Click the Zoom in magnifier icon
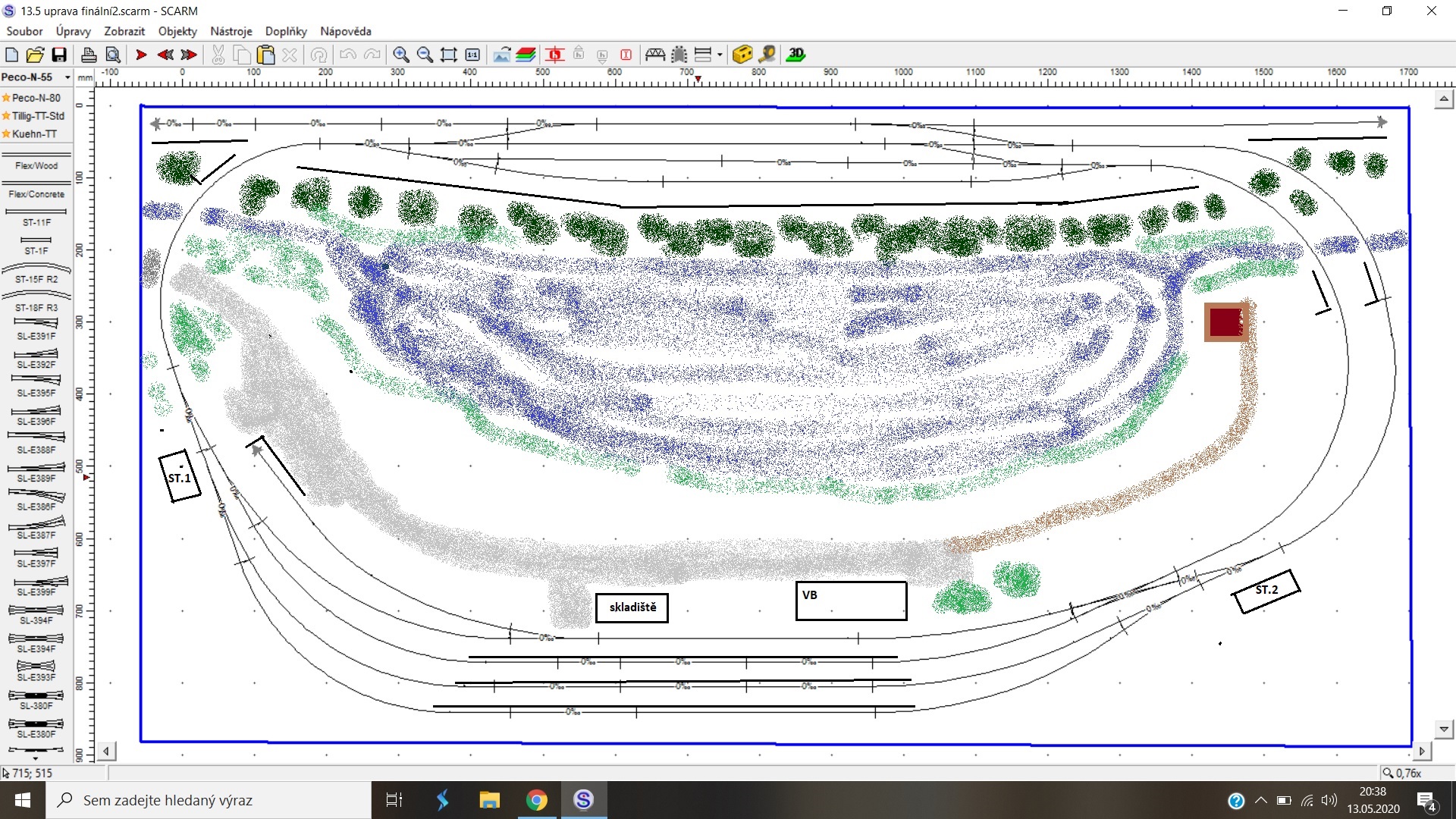 click(401, 55)
